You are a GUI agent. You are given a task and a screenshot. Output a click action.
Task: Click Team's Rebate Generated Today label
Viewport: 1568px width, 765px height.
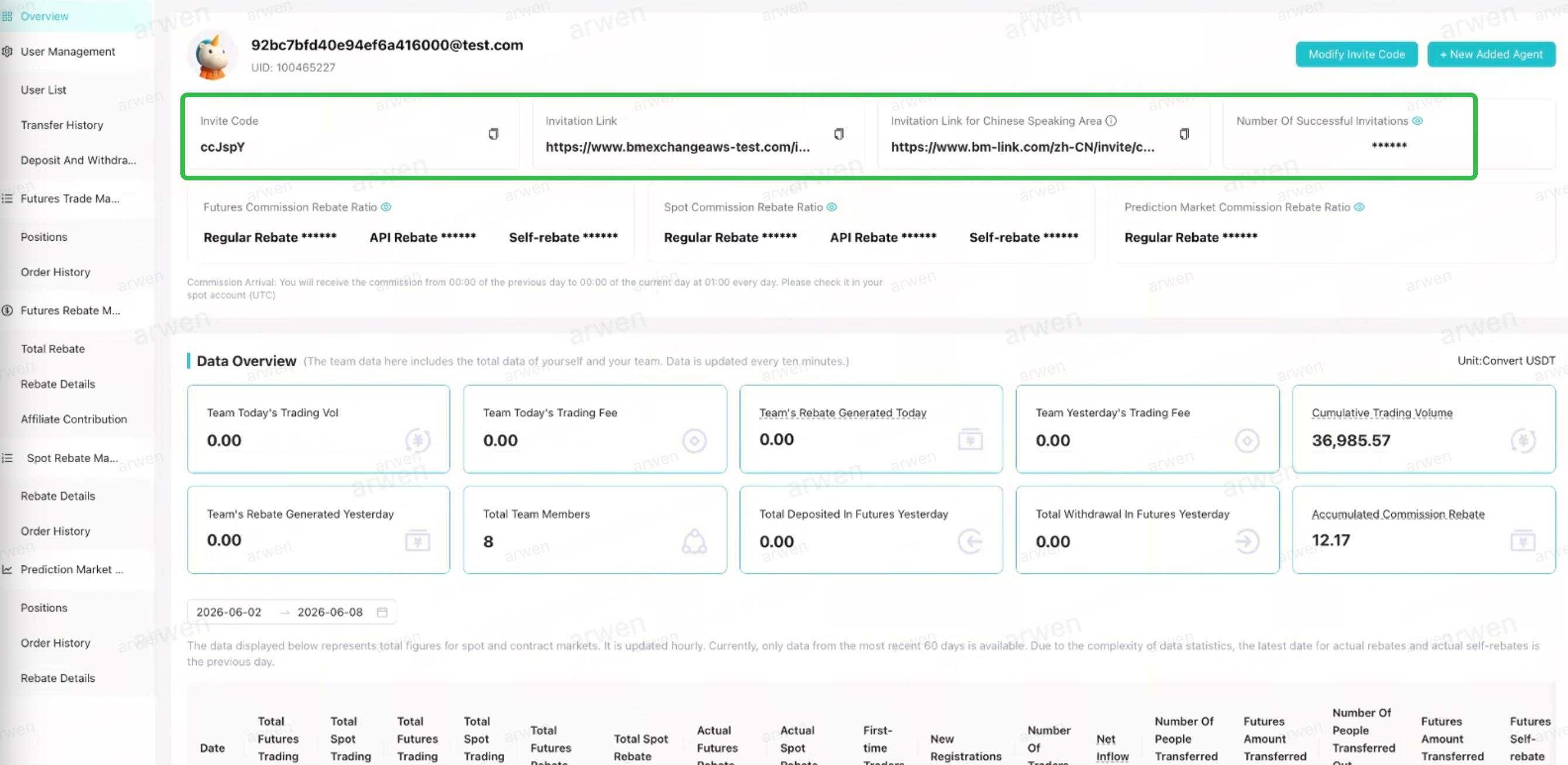point(843,413)
